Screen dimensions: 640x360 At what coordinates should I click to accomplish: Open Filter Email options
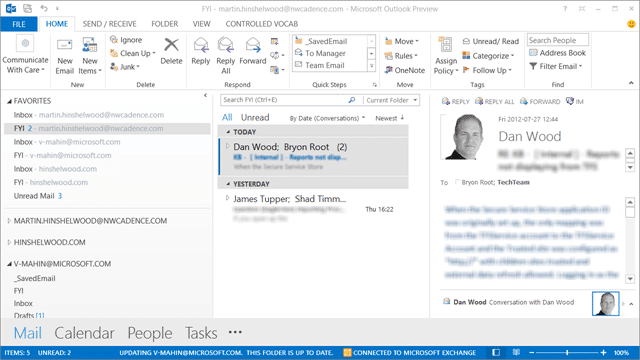pos(556,66)
